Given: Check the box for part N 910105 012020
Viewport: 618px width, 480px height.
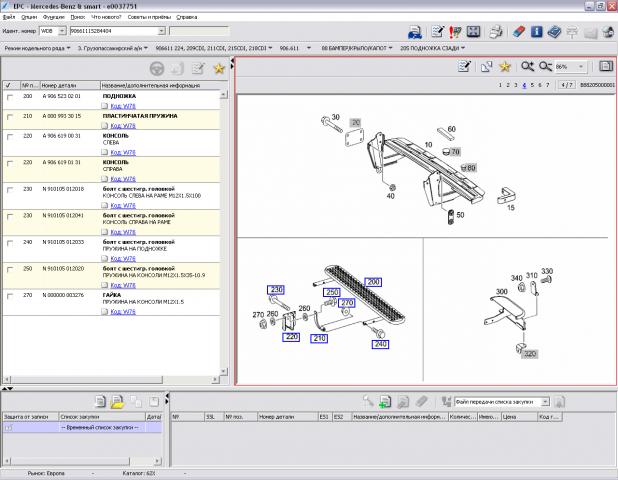Looking at the screenshot, I should pos(10,270).
